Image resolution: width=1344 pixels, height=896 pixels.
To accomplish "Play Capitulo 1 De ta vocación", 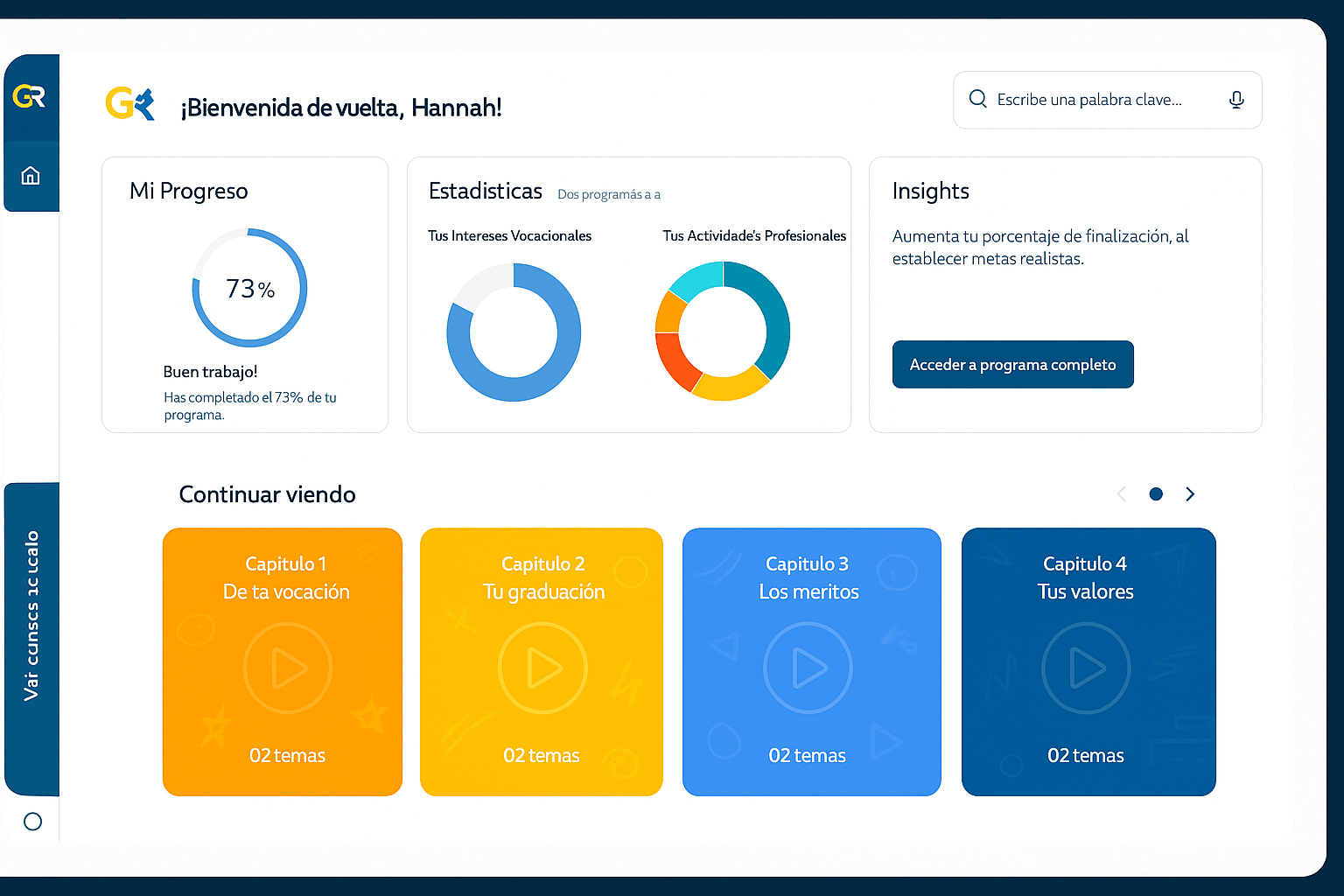I will (x=288, y=668).
